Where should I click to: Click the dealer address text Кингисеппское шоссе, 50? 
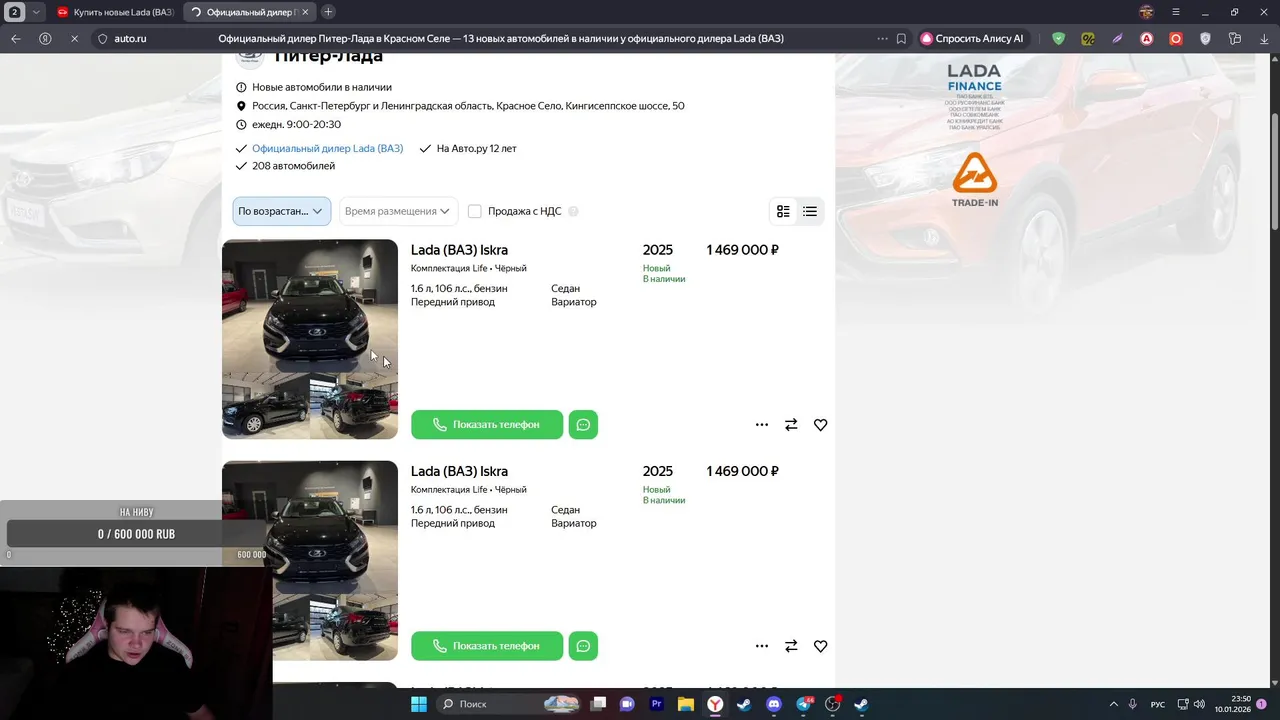click(625, 106)
